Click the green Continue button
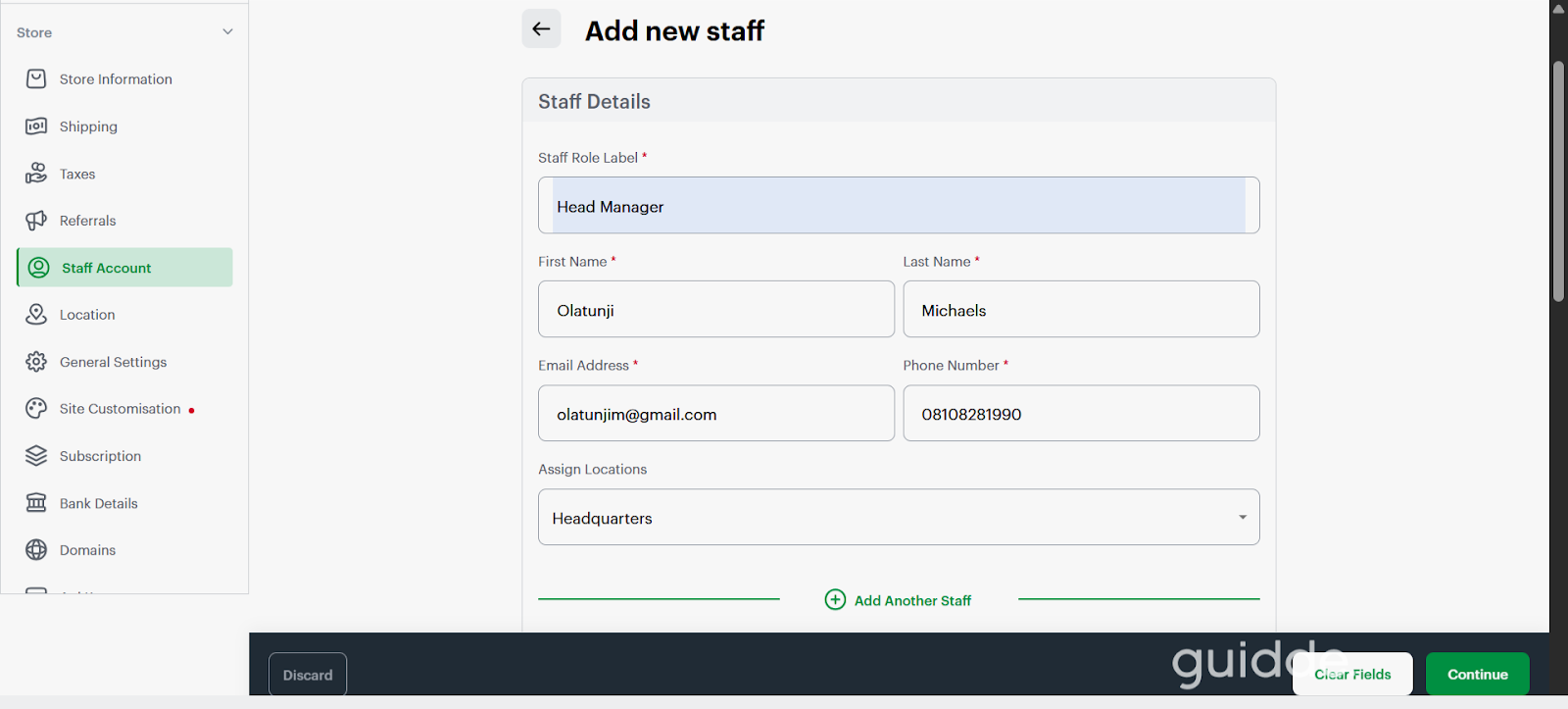This screenshot has width=1568, height=709. 1478,674
